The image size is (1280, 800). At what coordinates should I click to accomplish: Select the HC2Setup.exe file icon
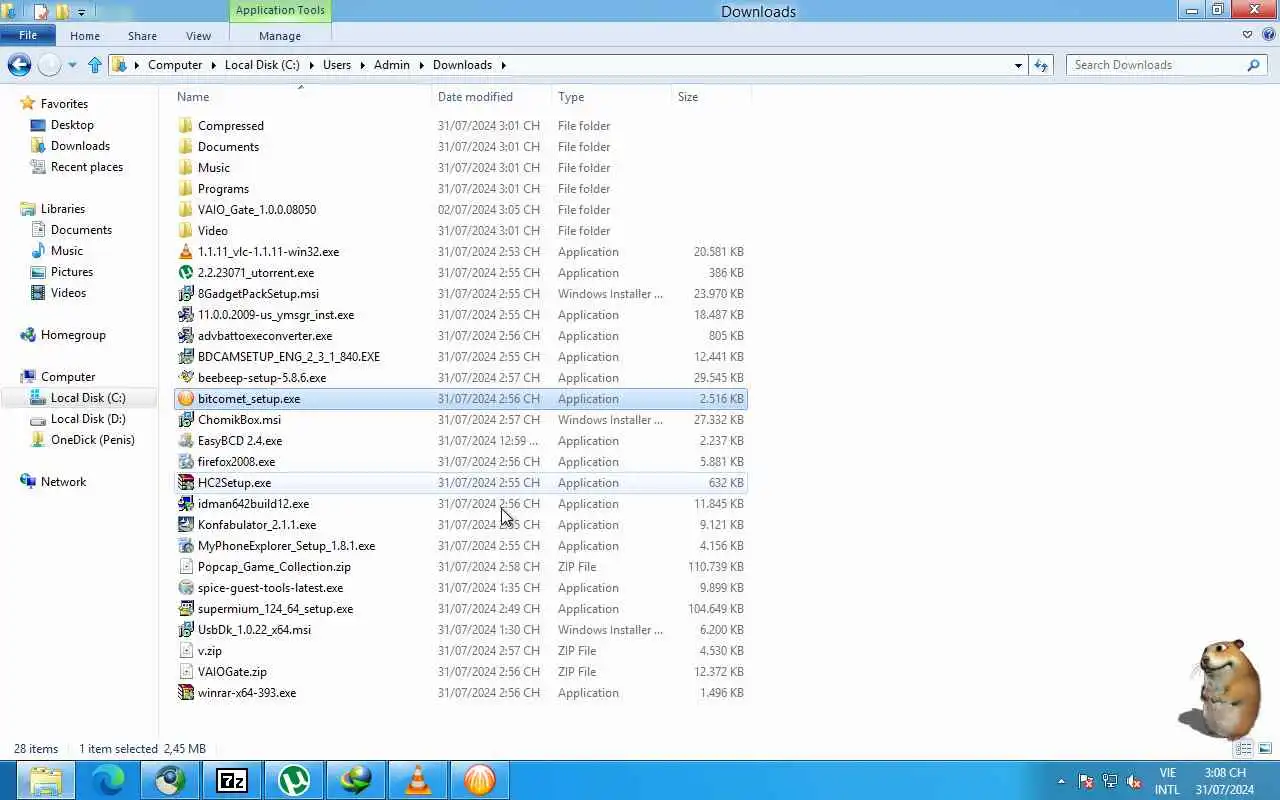click(185, 483)
